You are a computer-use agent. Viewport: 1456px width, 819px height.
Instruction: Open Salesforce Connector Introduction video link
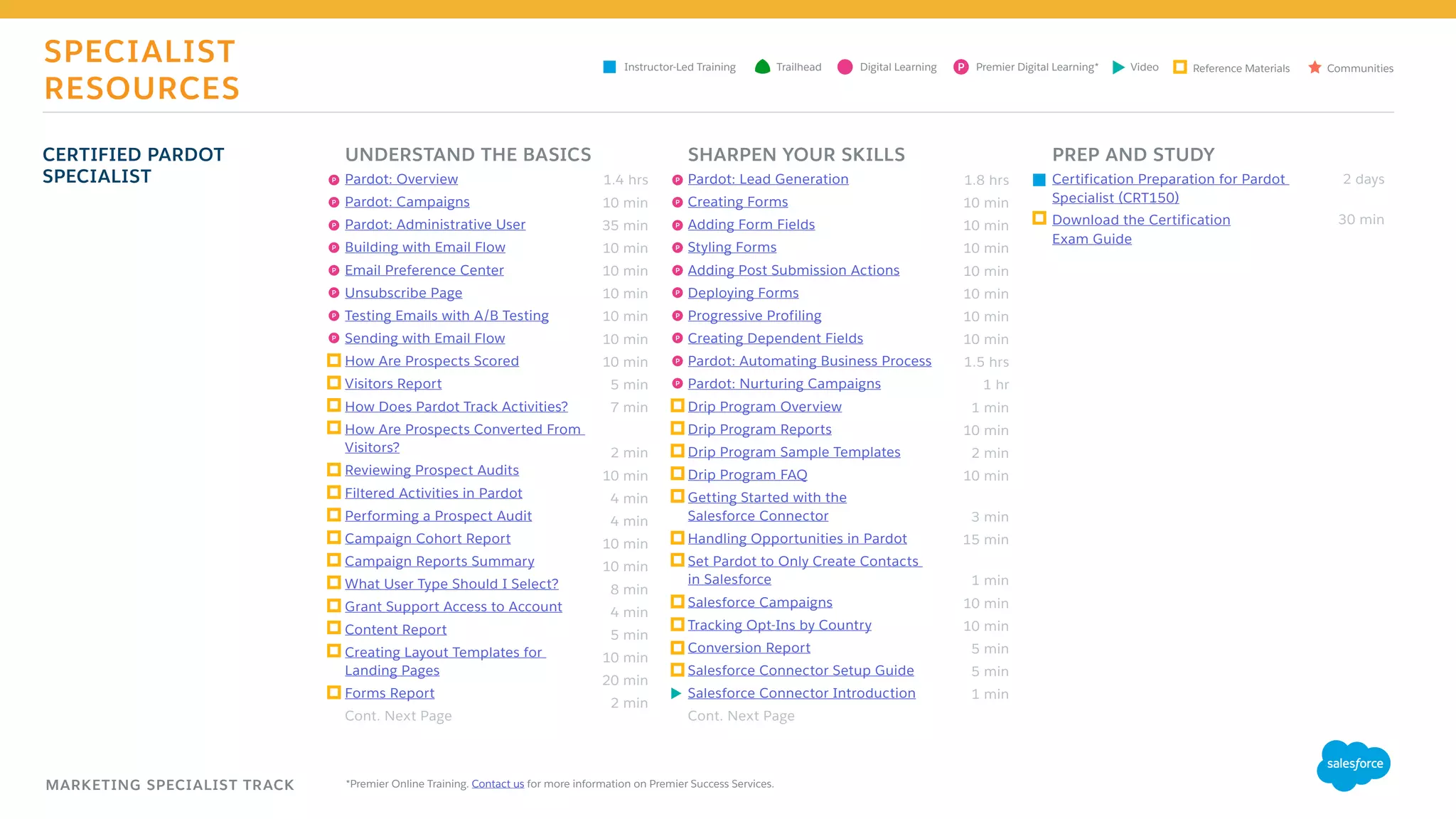click(802, 693)
